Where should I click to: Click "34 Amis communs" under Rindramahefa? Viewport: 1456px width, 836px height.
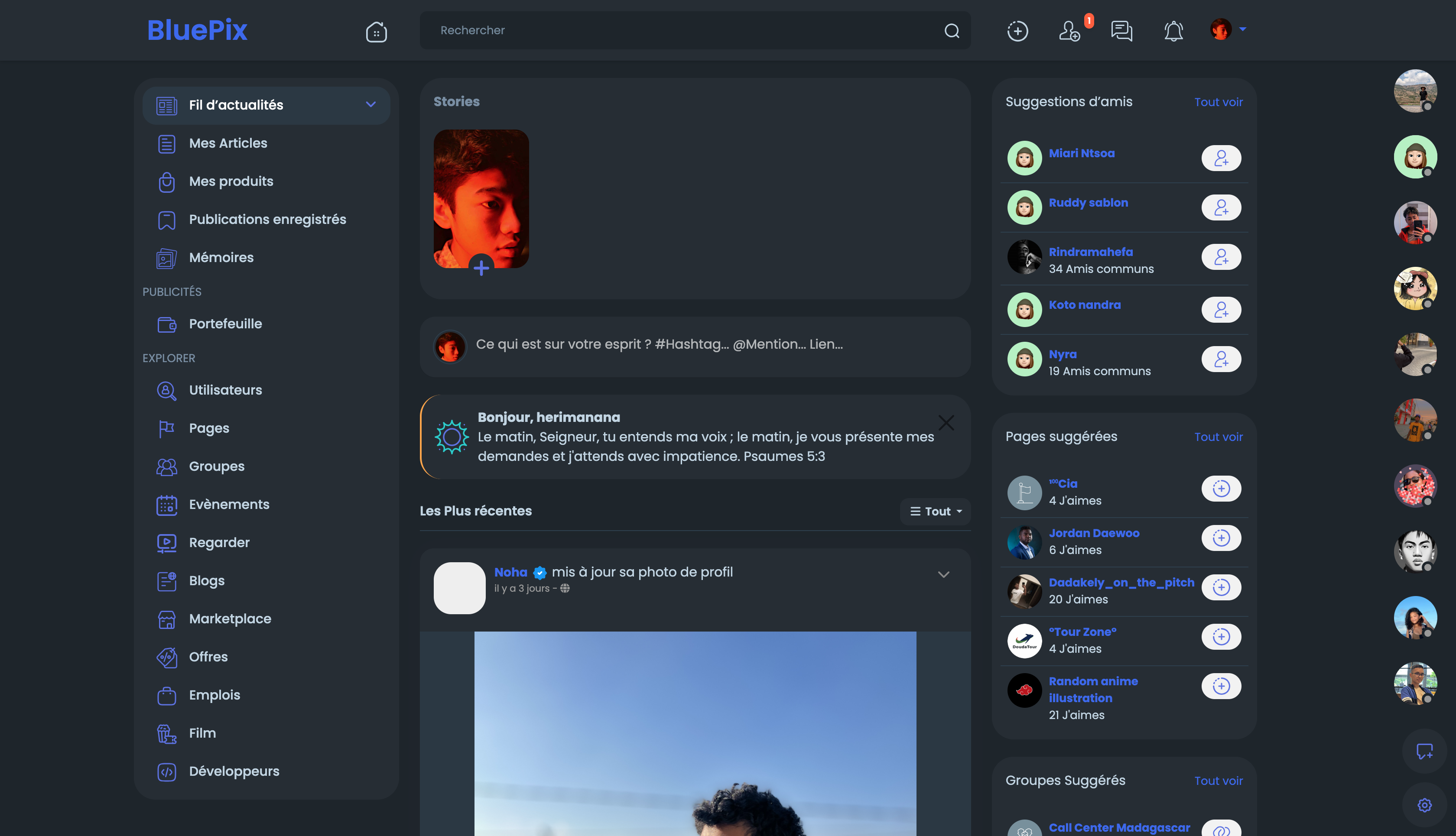[x=1101, y=269]
